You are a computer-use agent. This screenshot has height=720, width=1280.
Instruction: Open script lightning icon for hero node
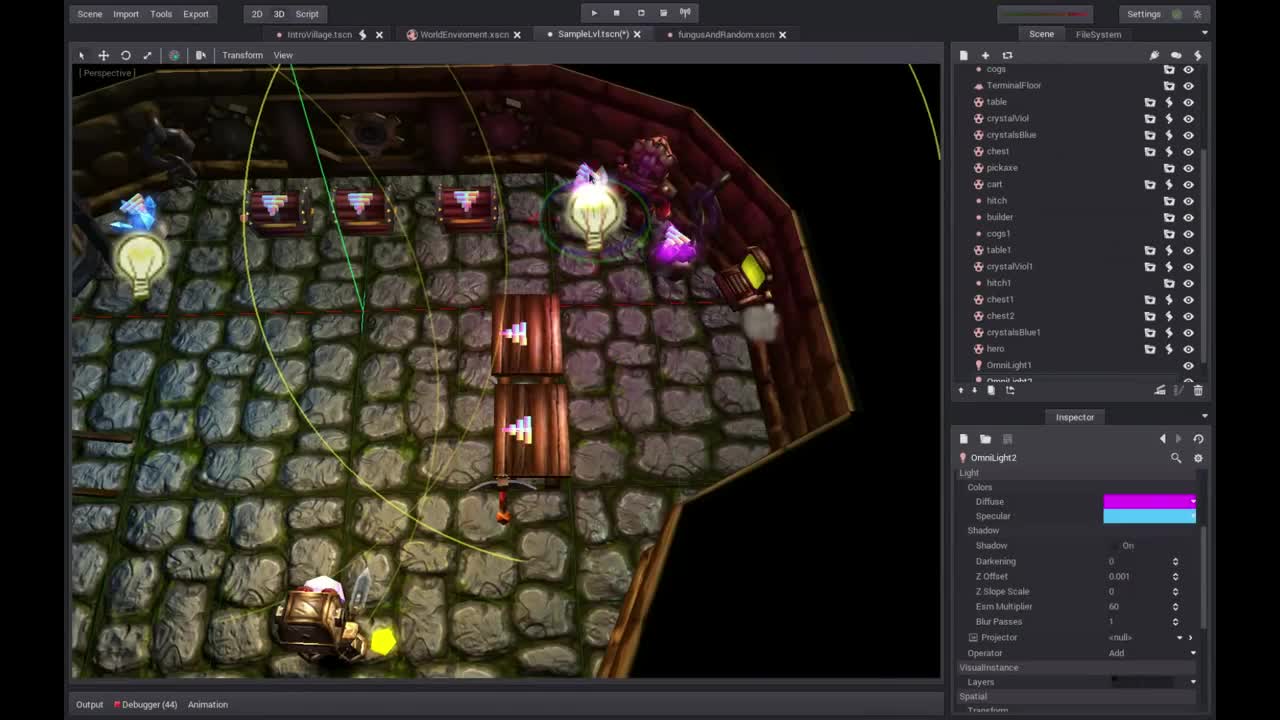1169,349
